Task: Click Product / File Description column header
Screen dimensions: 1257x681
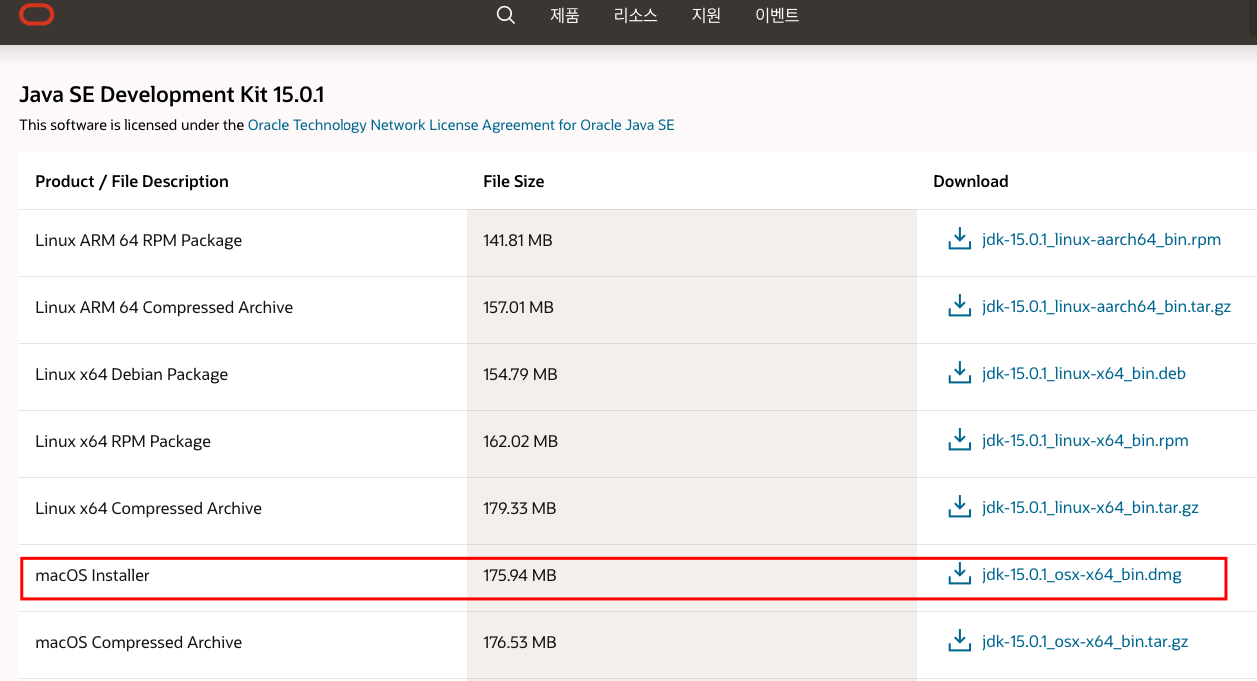Action: point(132,181)
